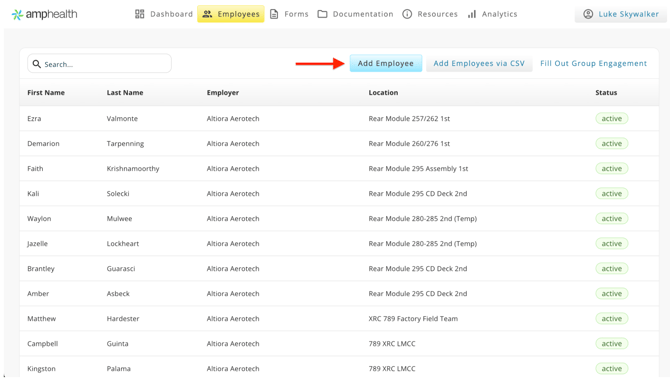Click the Dashboard grid icon
The image size is (670, 379).
(x=140, y=14)
